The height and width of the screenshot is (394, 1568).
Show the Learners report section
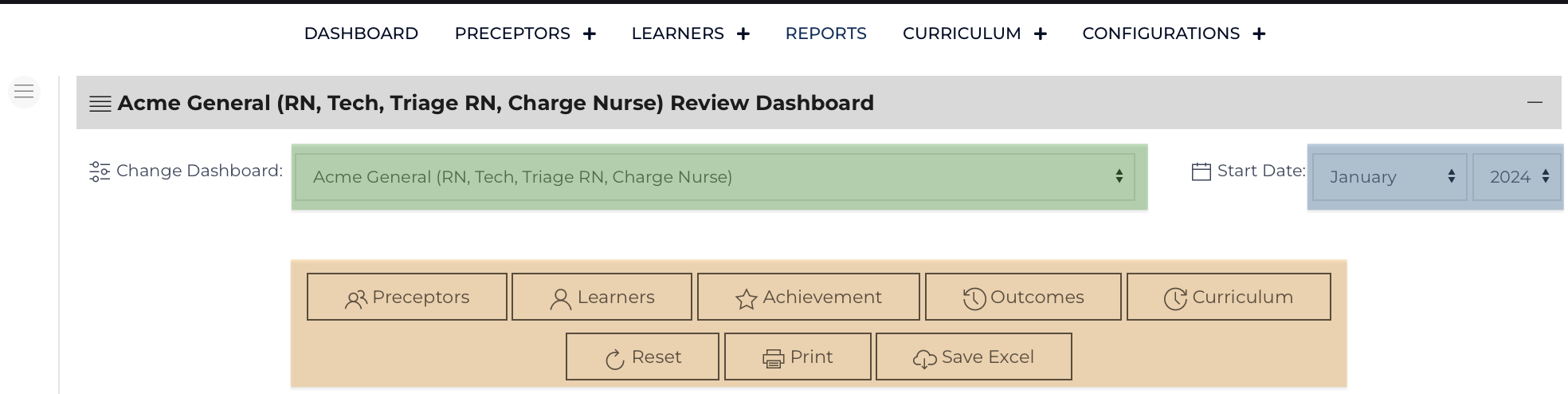602,297
